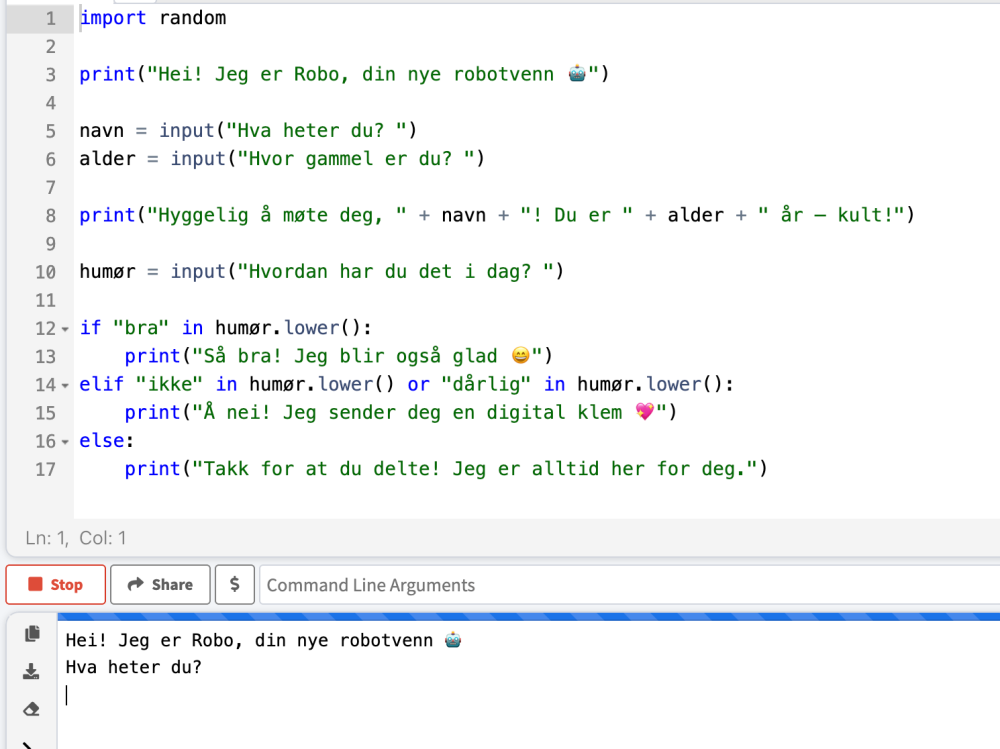This screenshot has height=749, width=1000.
Task: Click the copy output icon
Action: coord(32,634)
